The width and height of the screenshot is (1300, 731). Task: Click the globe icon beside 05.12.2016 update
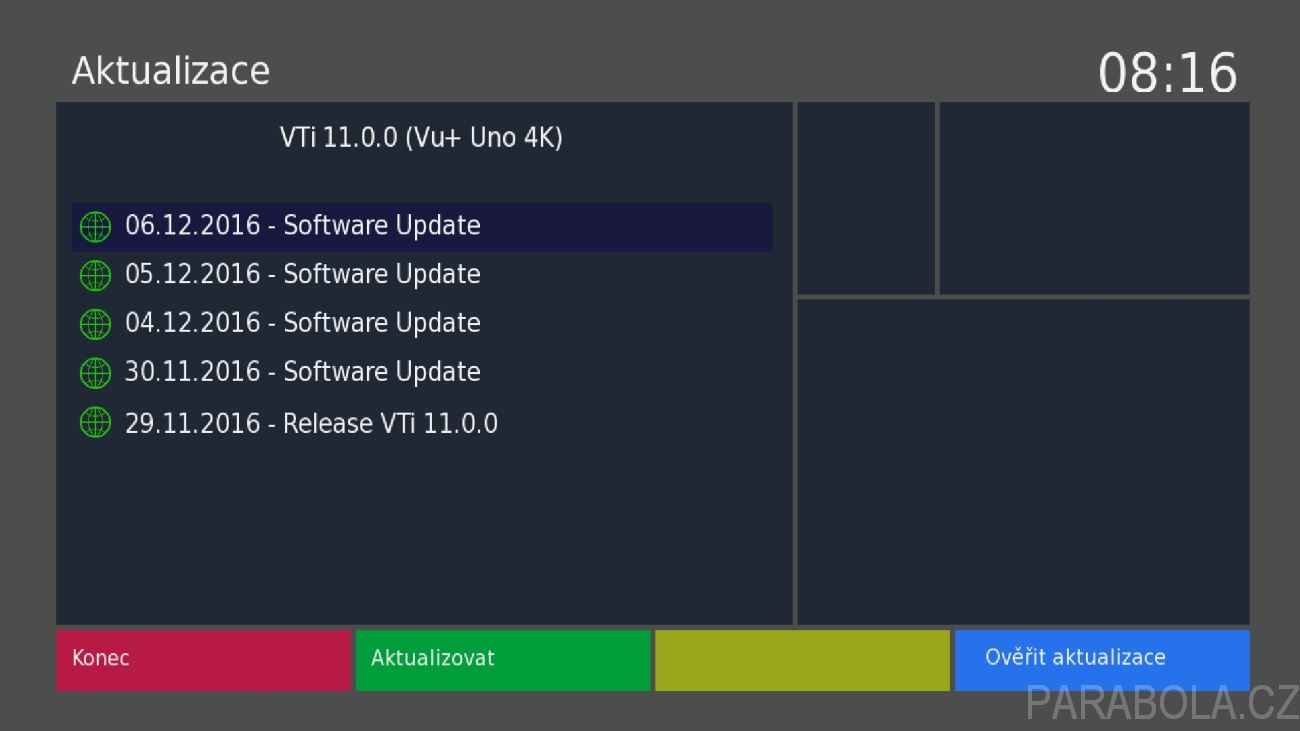(95, 275)
